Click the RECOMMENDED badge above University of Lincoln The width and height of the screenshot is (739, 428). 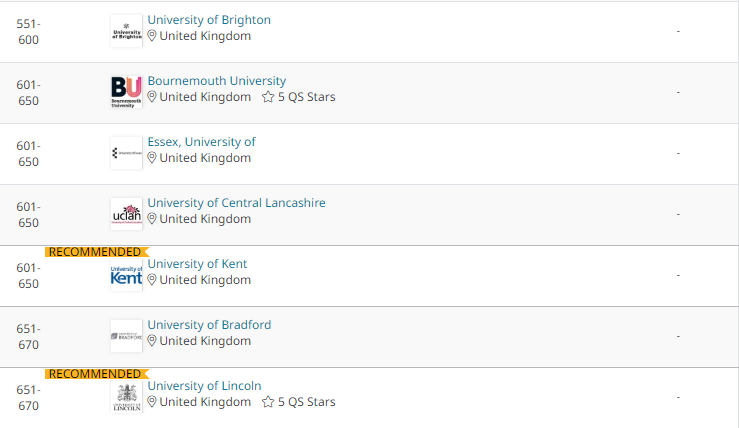[x=97, y=374]
